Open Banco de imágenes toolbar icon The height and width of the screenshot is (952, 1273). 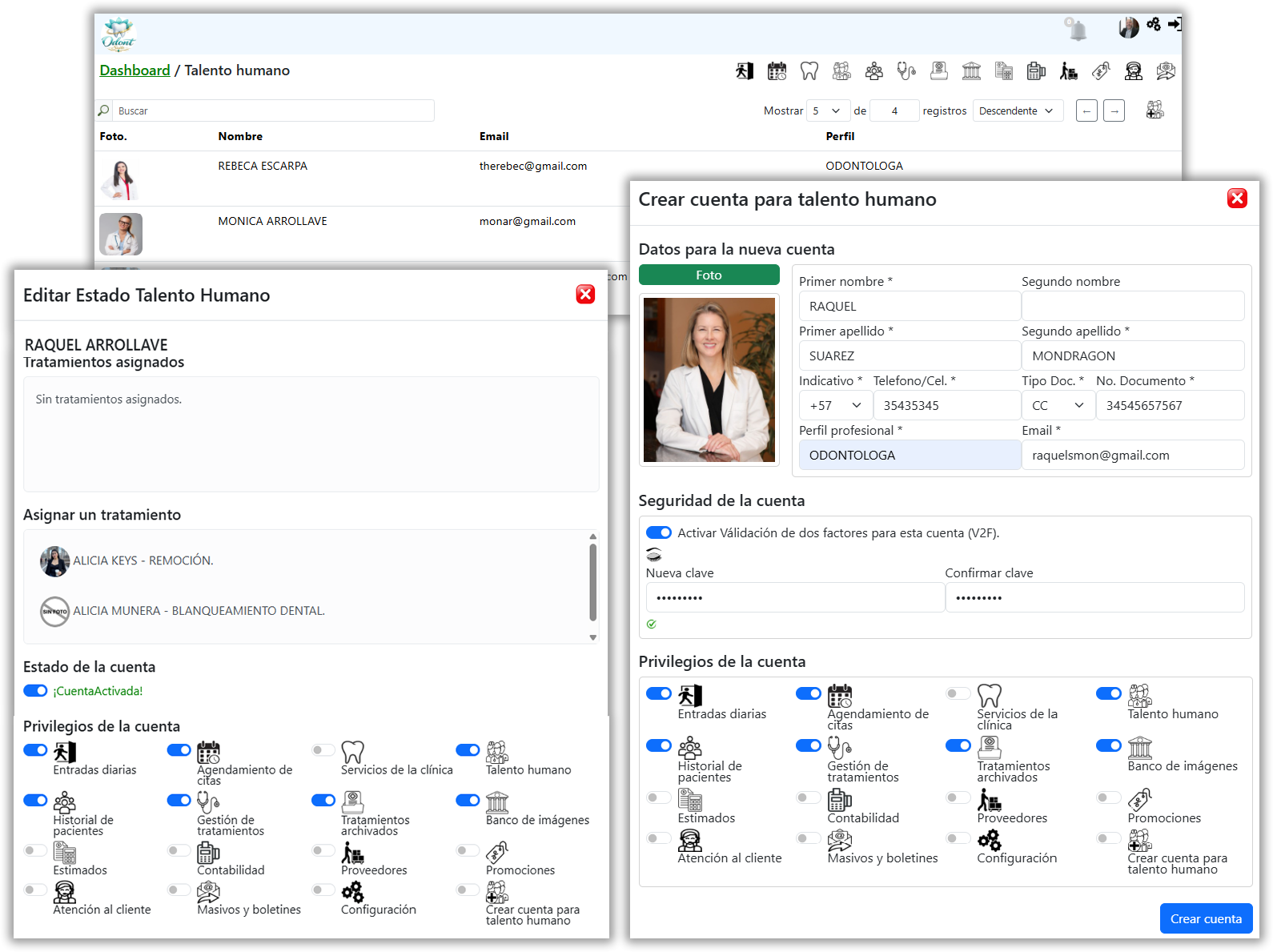[x=971, y=71]
